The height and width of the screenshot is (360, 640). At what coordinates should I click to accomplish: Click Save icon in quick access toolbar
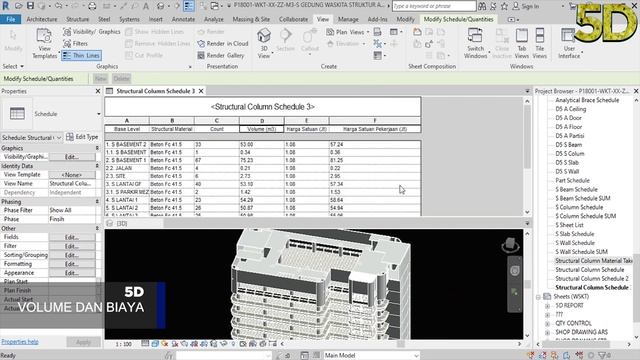click(x=30, y=6)
